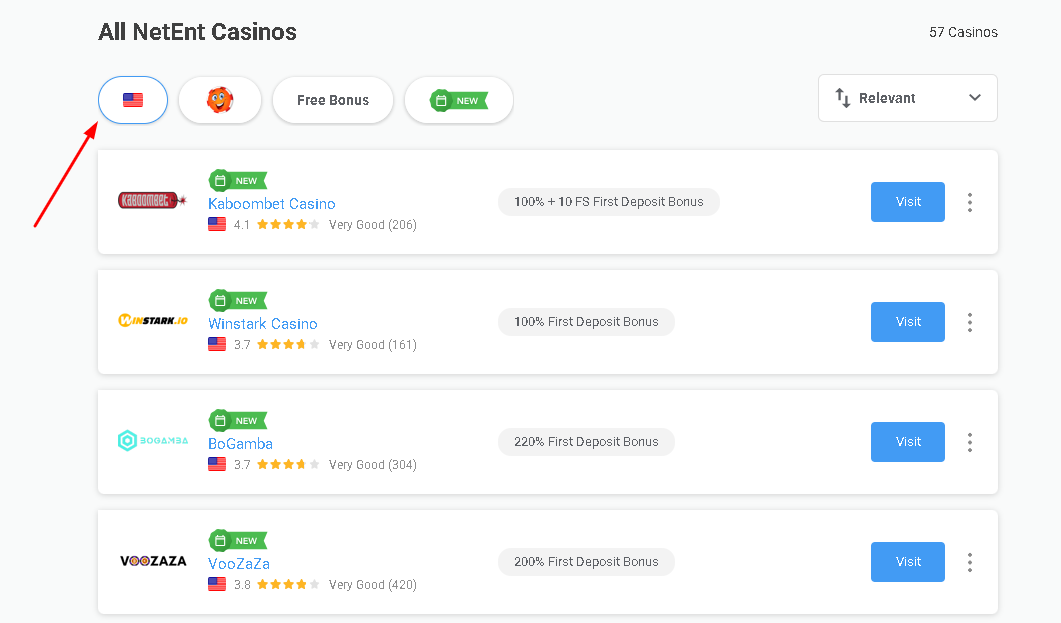The width and height of the screenshot is (1061, 623).
Task: Open the VooZaZa casino name link
Action: point(239,564)
